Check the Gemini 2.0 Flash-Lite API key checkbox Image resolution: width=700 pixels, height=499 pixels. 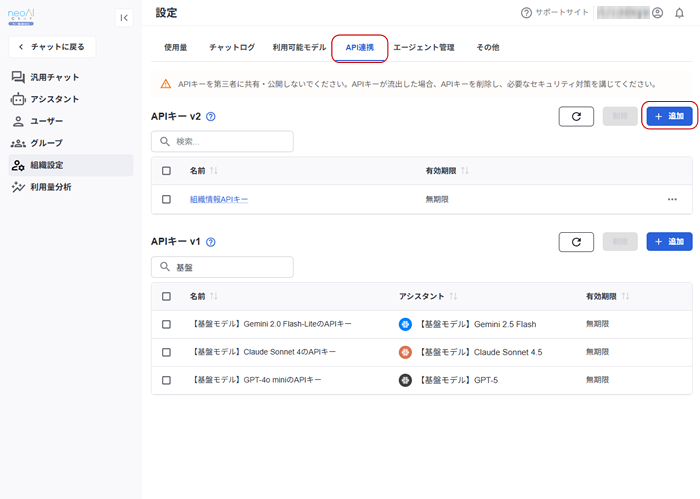coord(167,324)
